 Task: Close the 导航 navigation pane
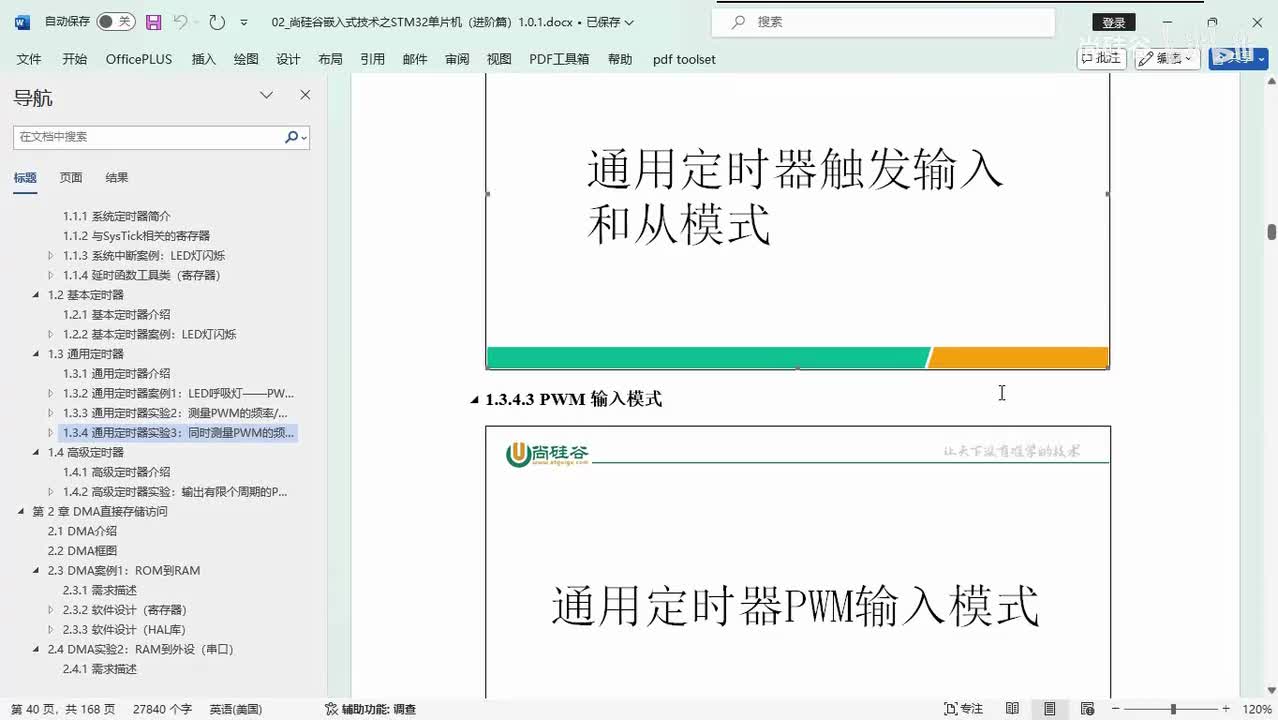point(305,95)
